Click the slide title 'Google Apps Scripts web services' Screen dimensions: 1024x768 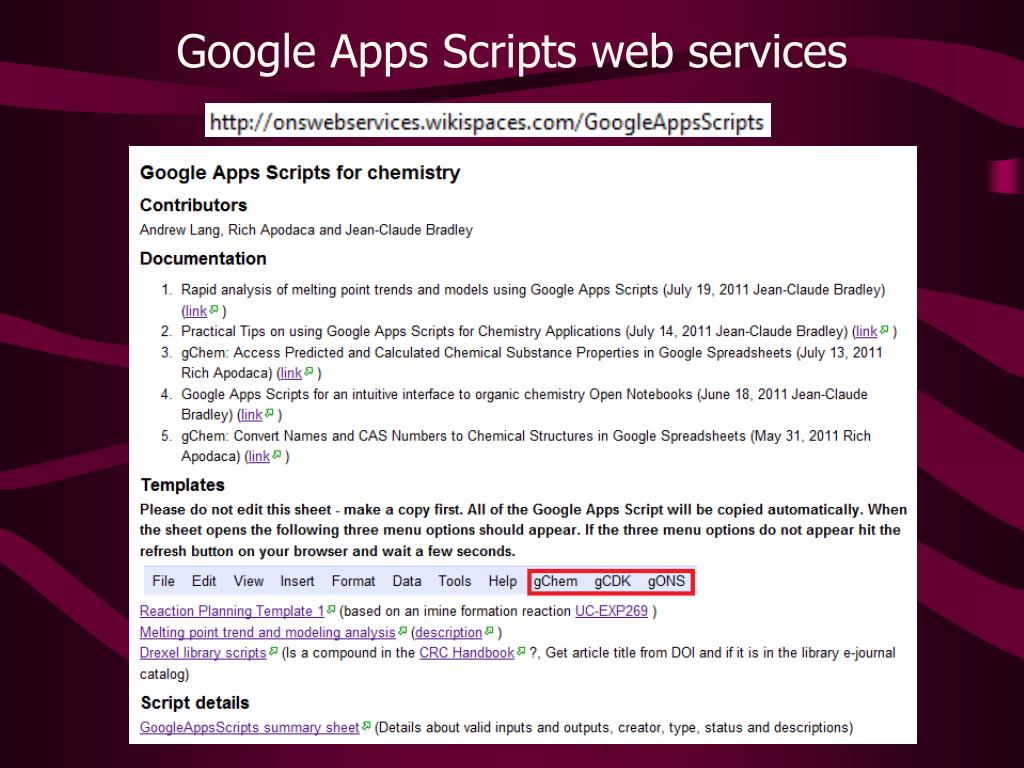tap(511, 52)
